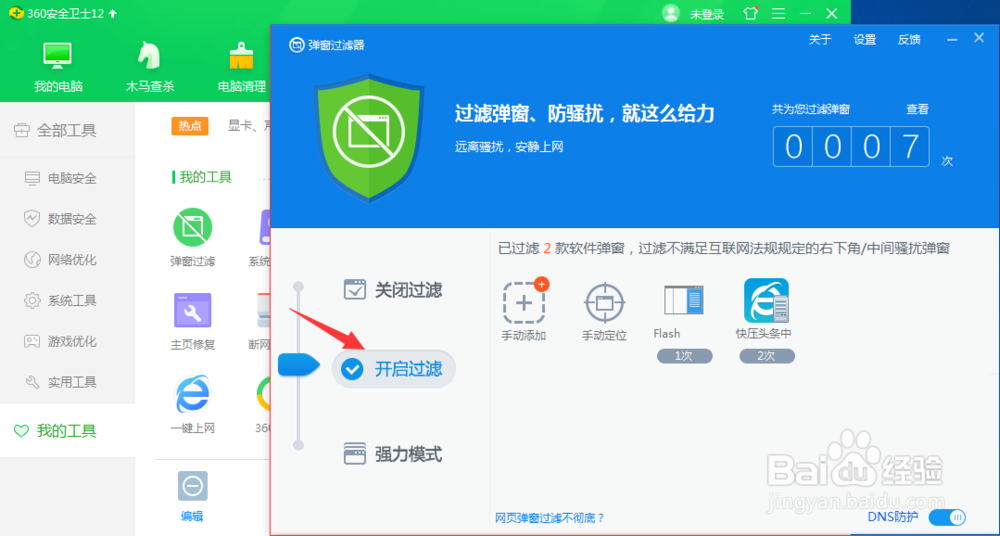The image size is (1000, 536).
Task: Click 手动定位 crosshair icon
Action: (x=605, y=302)
